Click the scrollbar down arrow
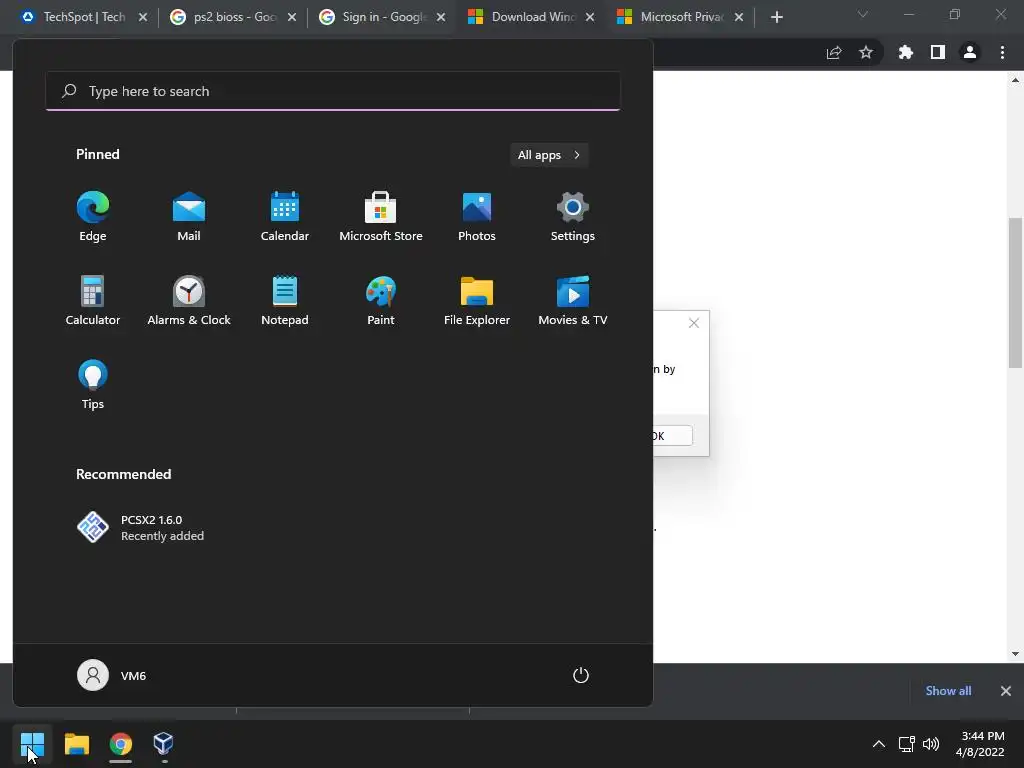1024x768 pixels. coord(1015,654)
